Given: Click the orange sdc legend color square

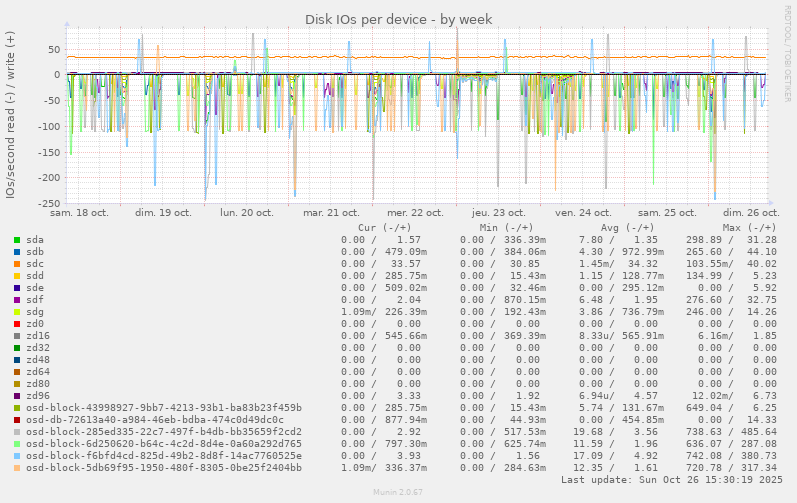Looking at the screenshot, I should [x=17, y=264].
